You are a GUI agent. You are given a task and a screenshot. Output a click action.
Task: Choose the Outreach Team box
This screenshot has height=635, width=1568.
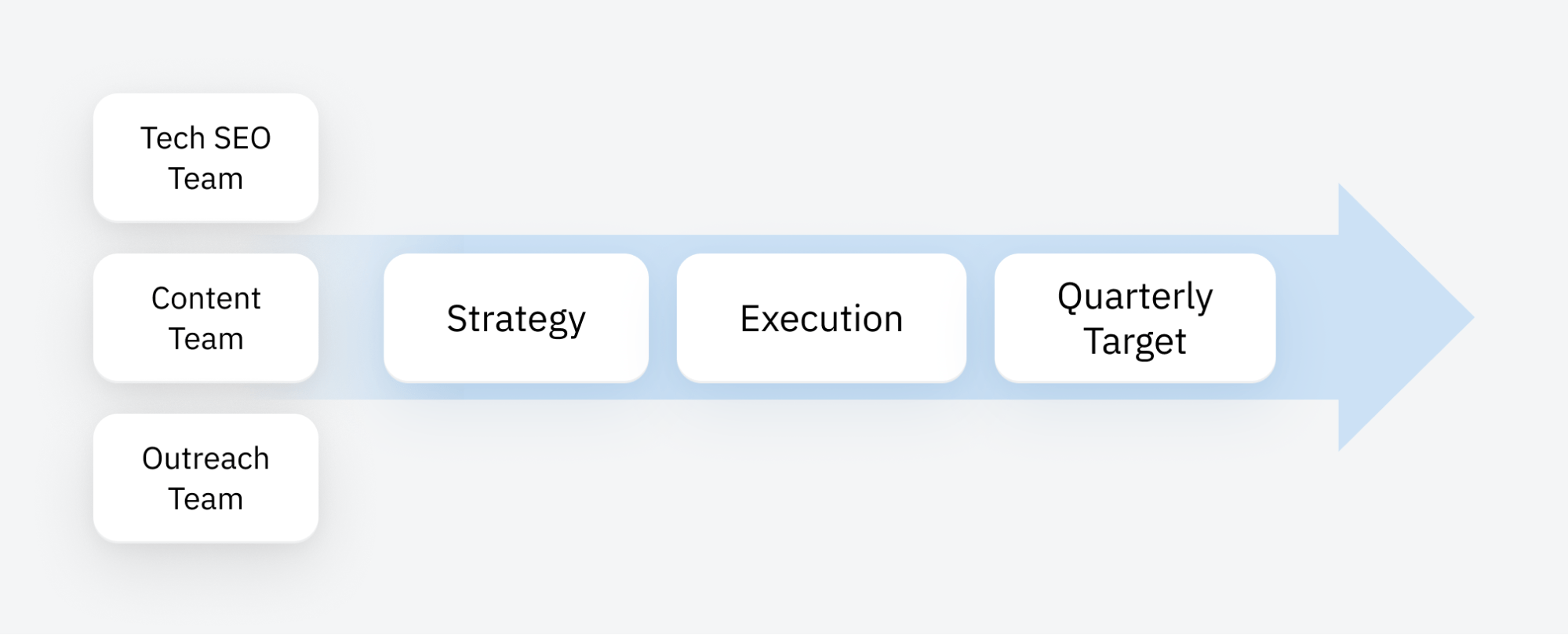206,478
